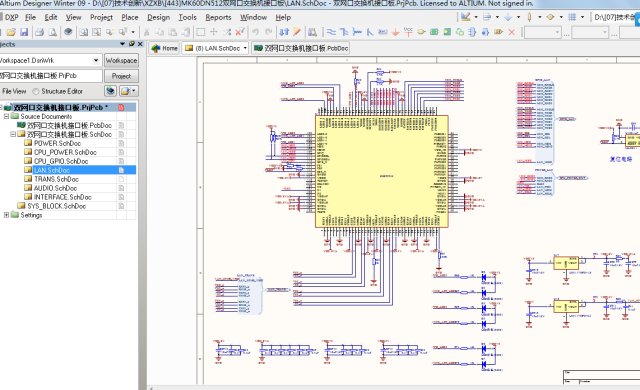Select CPU_GPIO.SchDoc in the project tree
640x390 pixels.
[x=61, y=161]
